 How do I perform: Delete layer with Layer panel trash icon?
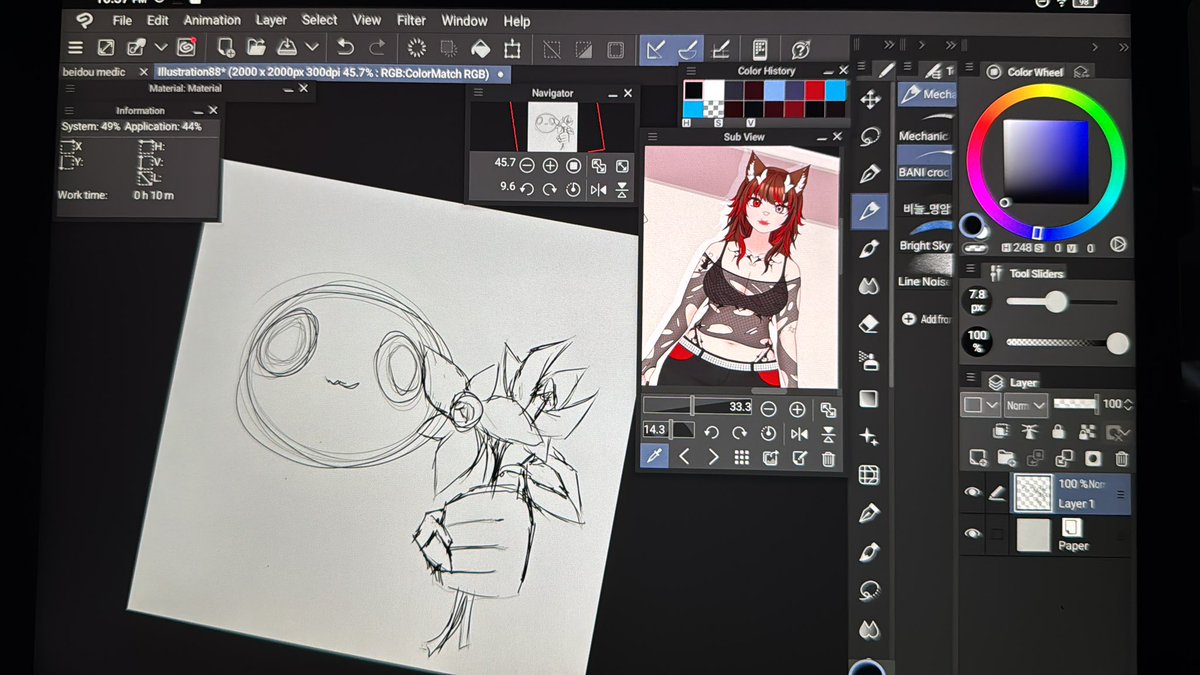1121,458
